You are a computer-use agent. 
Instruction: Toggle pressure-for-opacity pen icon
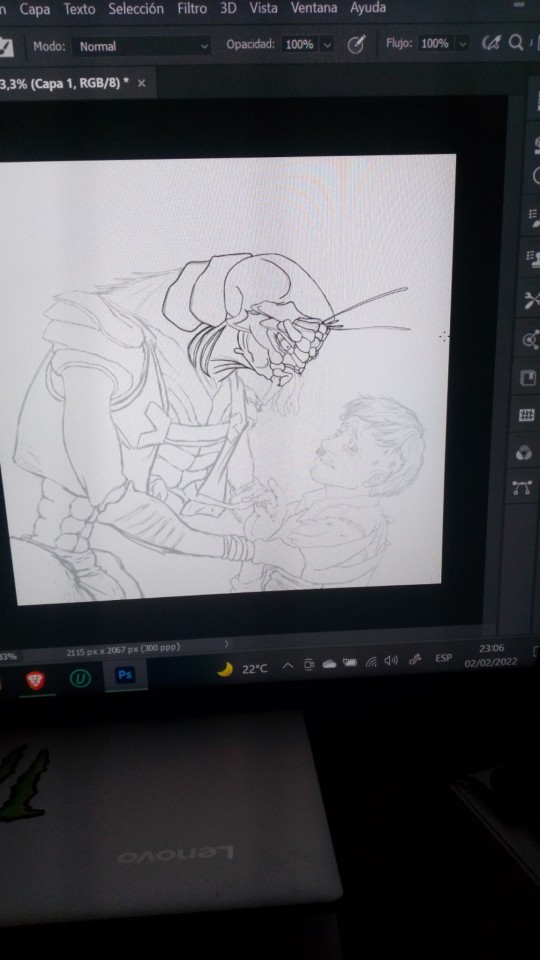pos(356,44)
